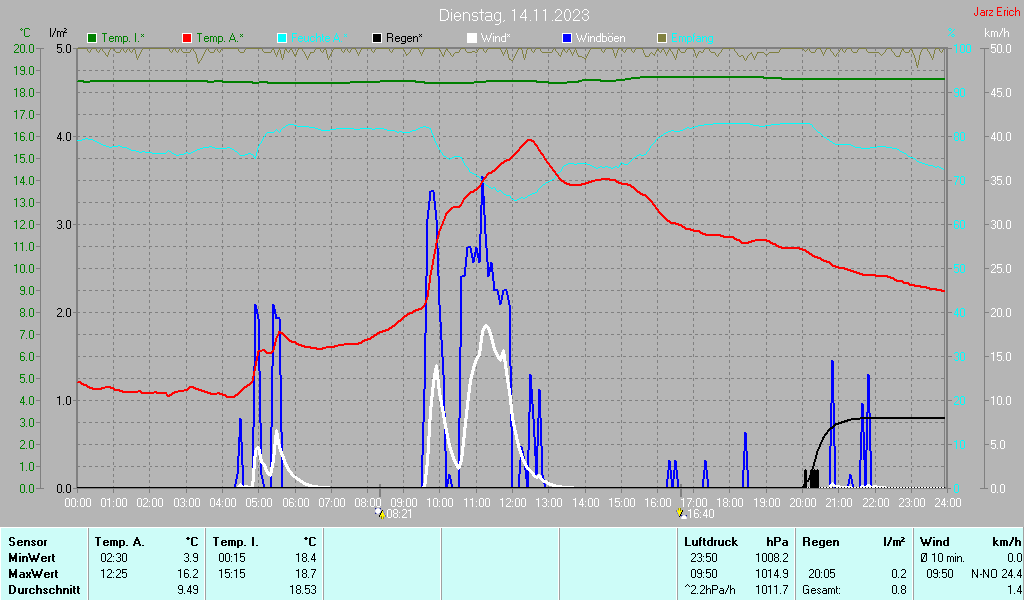Click the 9.49 average temperature value
This screenshot has height=600, width=1024.
(188, 590)
